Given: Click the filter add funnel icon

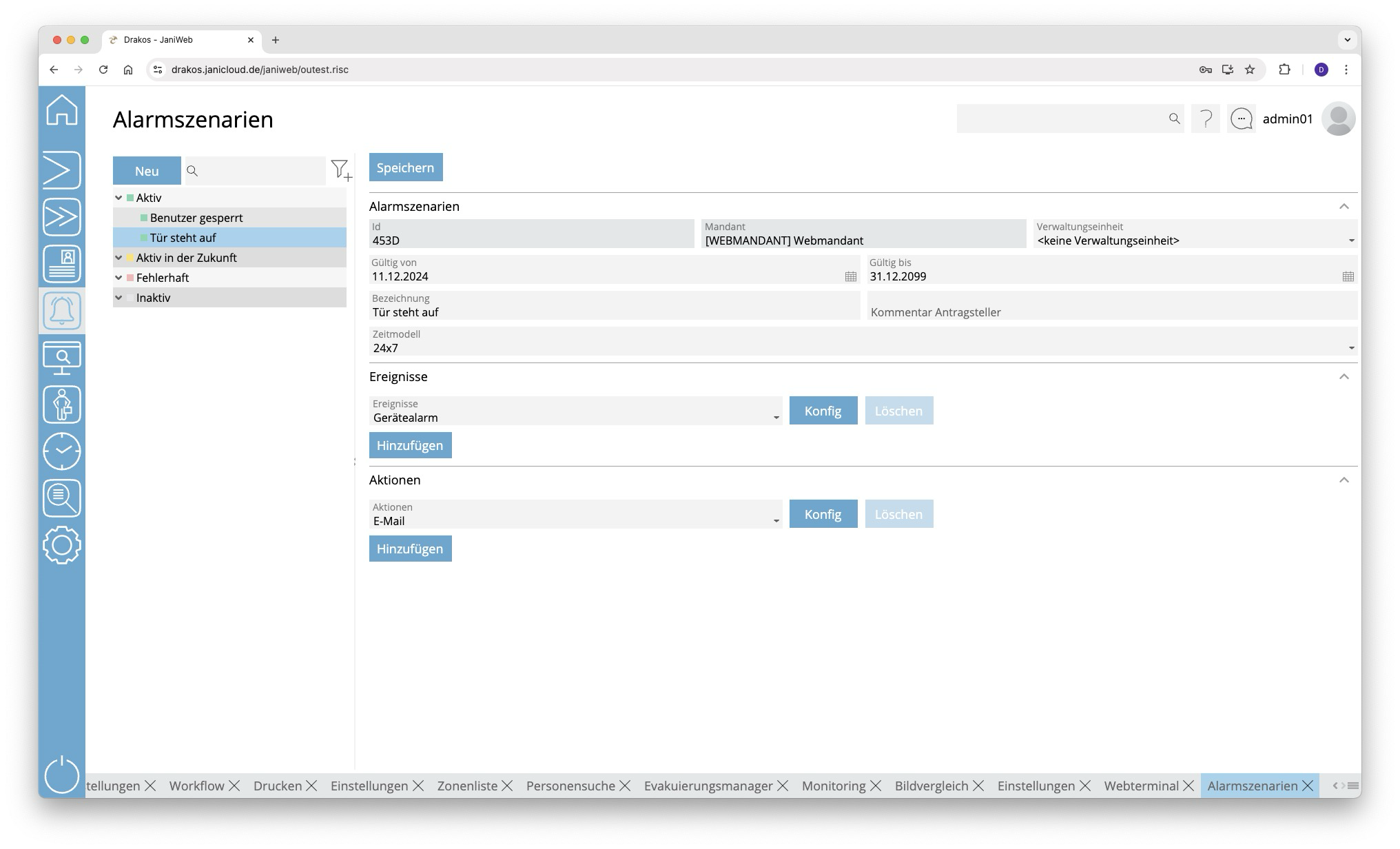Looking at the screenshot, I should (341, 170).
